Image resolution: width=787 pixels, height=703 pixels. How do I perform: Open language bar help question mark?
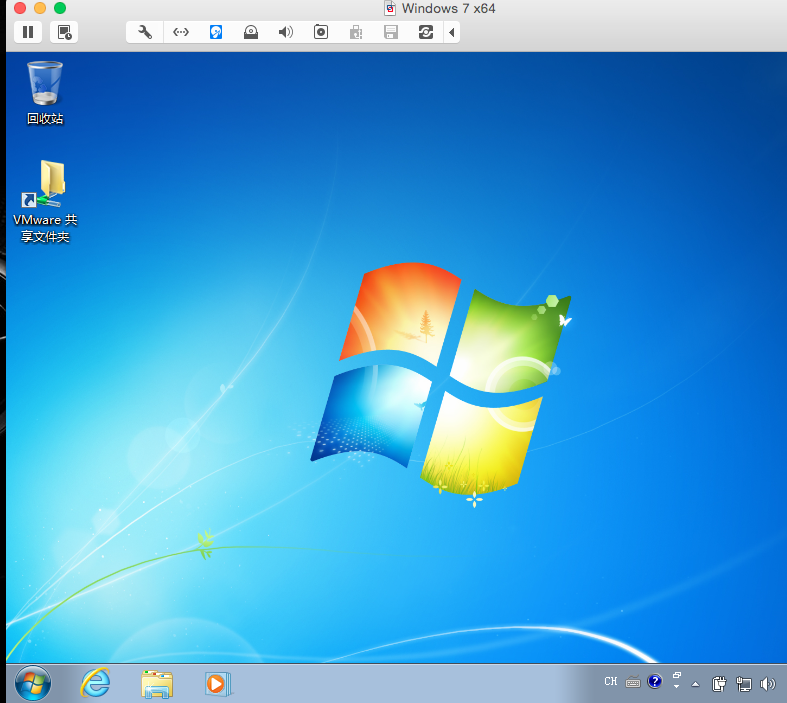pos(655,681)
